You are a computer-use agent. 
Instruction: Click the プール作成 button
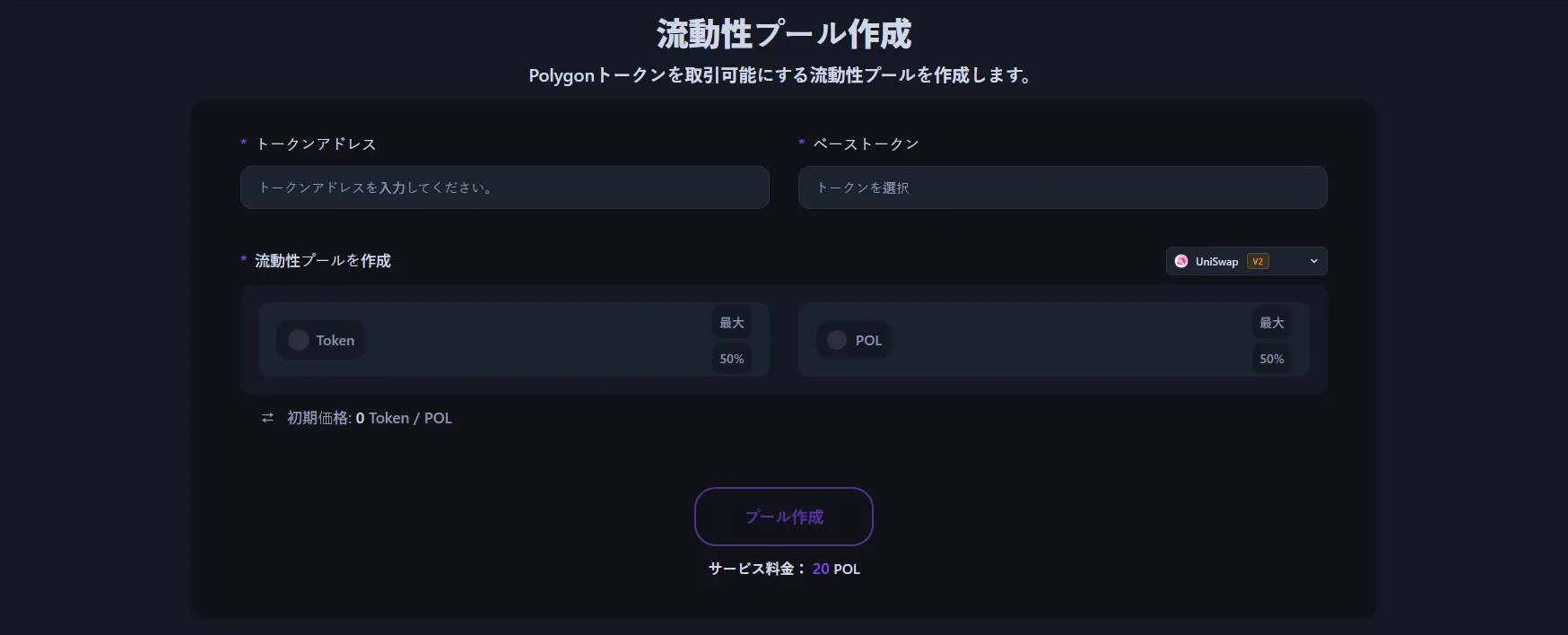(783, 517)
